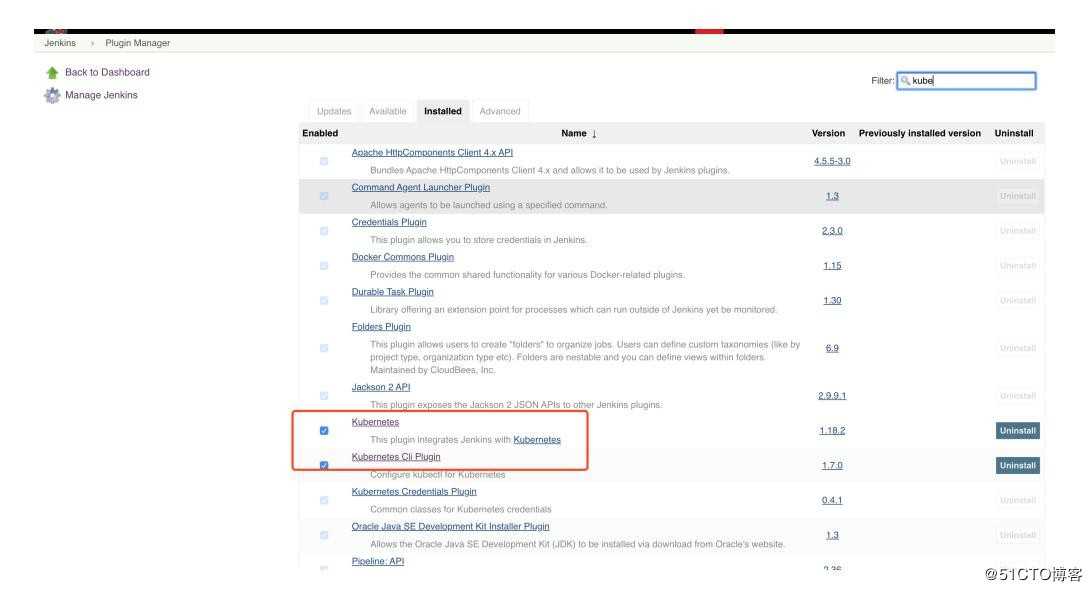Open the Kubernetes Cli Plugin link
Image resolution: width=1092 pixels, height=591 pixels.
click(x=396, y=457)
